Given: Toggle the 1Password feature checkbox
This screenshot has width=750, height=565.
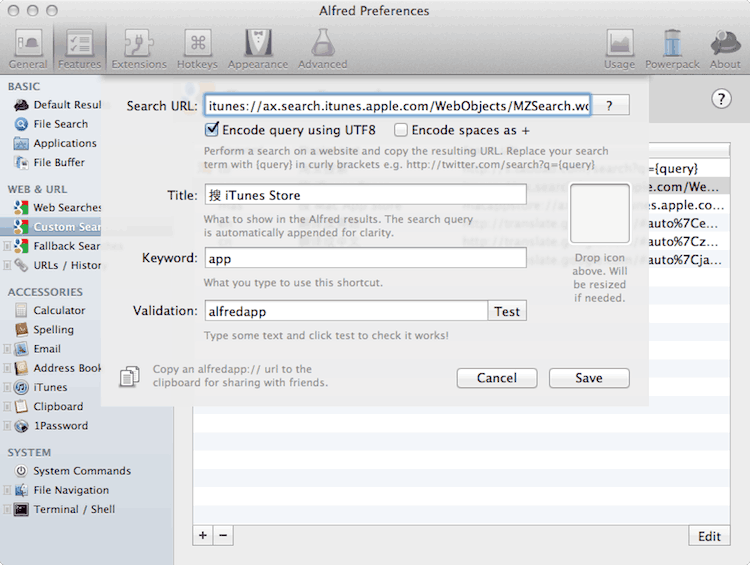Looking at the screenshot, I should pos(7,426).
